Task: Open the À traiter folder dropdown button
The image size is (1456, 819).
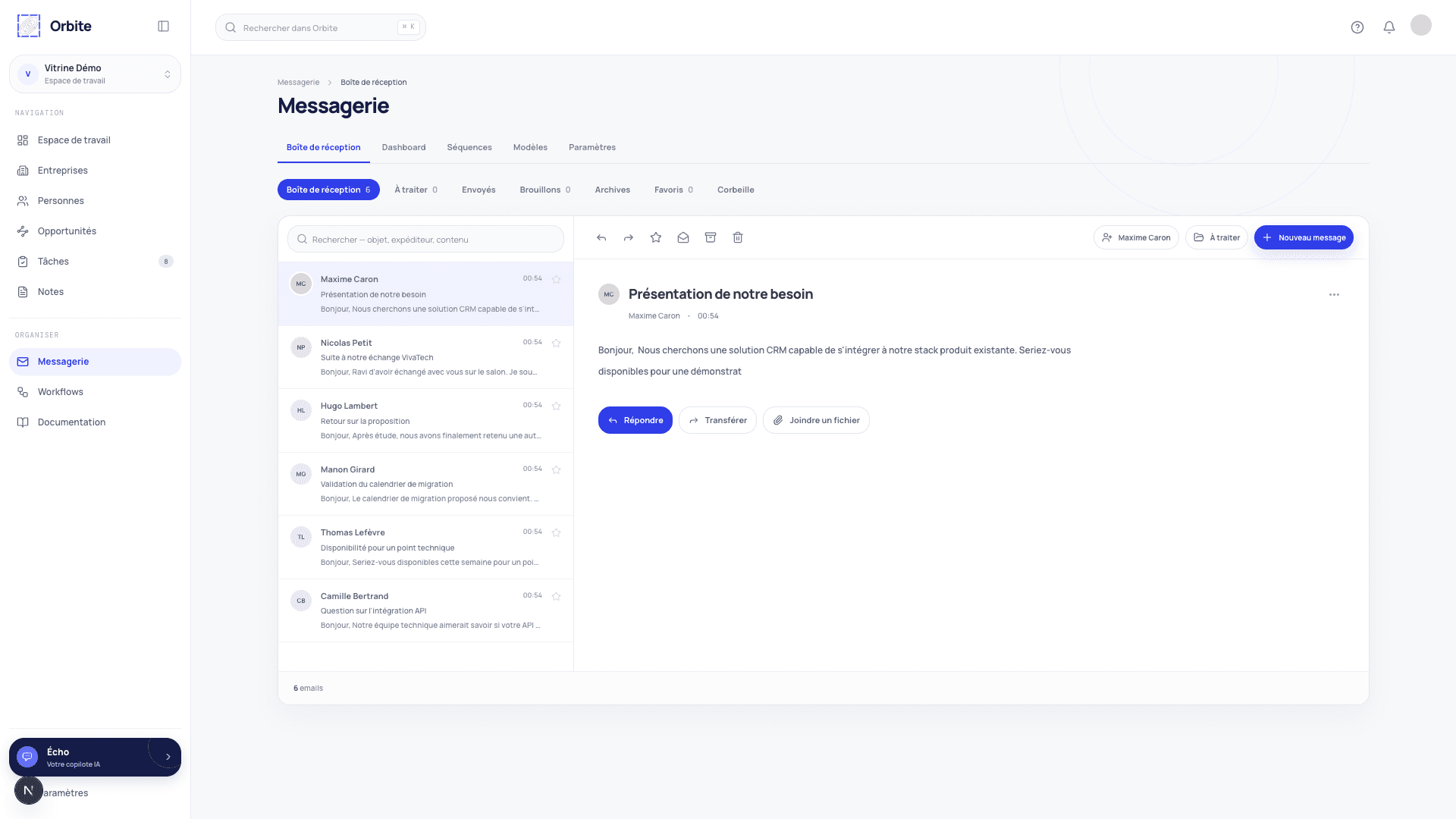Action: 1216,237
